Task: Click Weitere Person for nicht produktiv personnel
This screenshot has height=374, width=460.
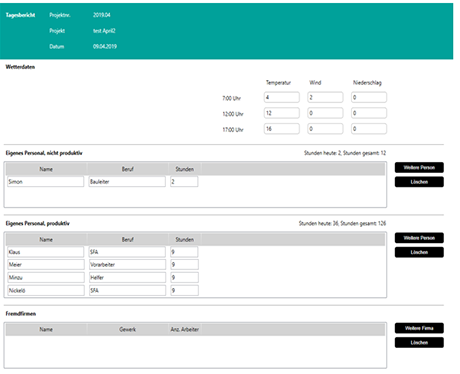Action: [x=419, y=167]
